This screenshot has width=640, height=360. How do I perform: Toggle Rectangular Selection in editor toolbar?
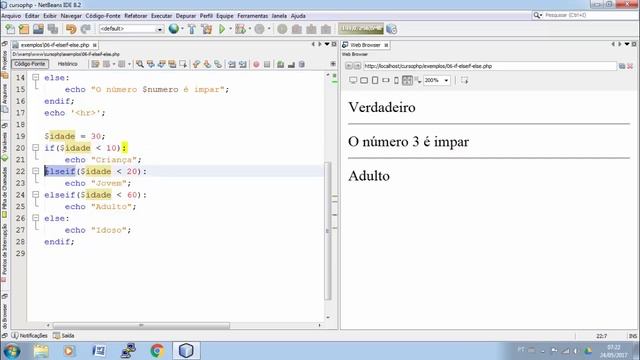click(x=183, y=64)
